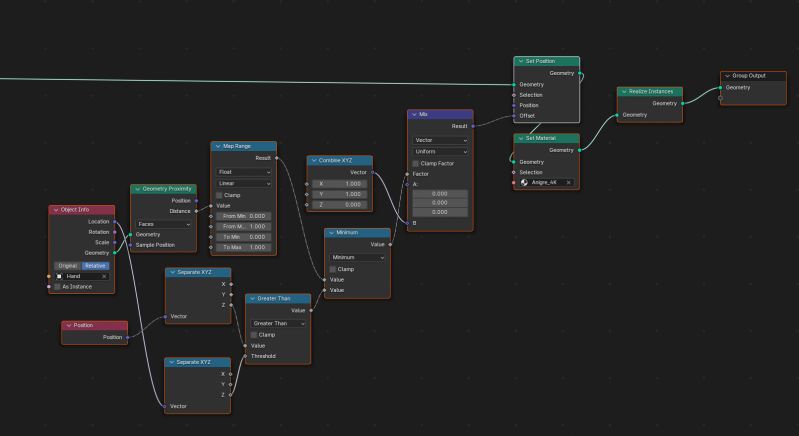
Task: Open the Linear interpolation dropdown
Action: pyautogui.click(x=244, y=183)
